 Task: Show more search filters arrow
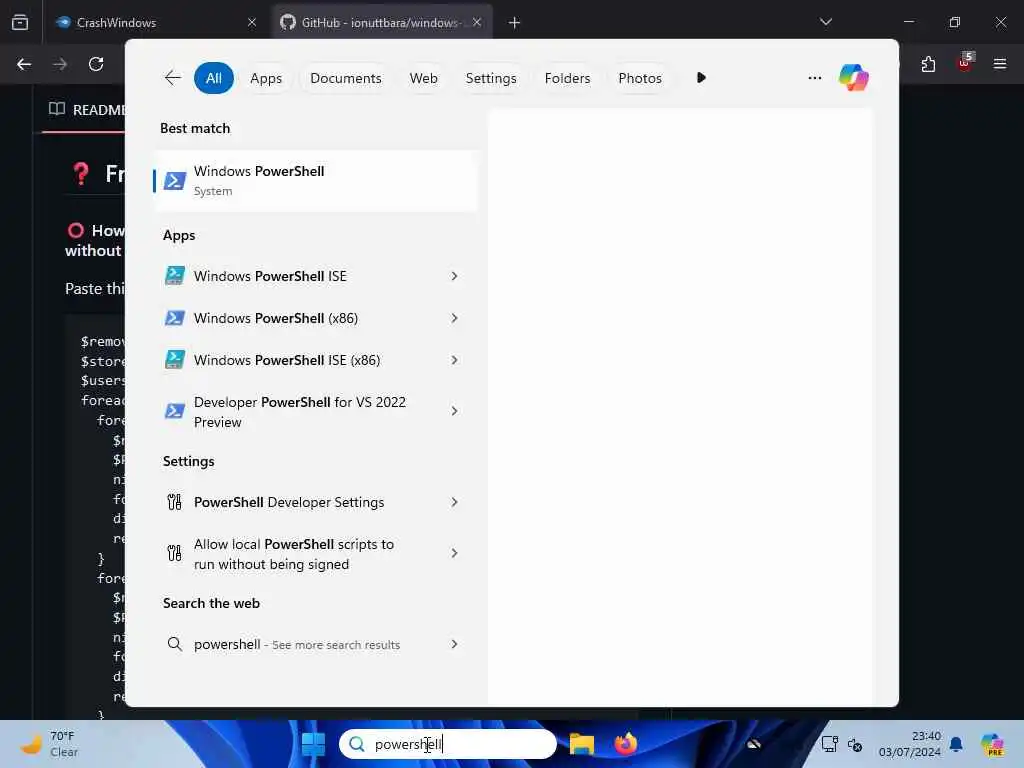pyautogui.click(x=701, y=78)
